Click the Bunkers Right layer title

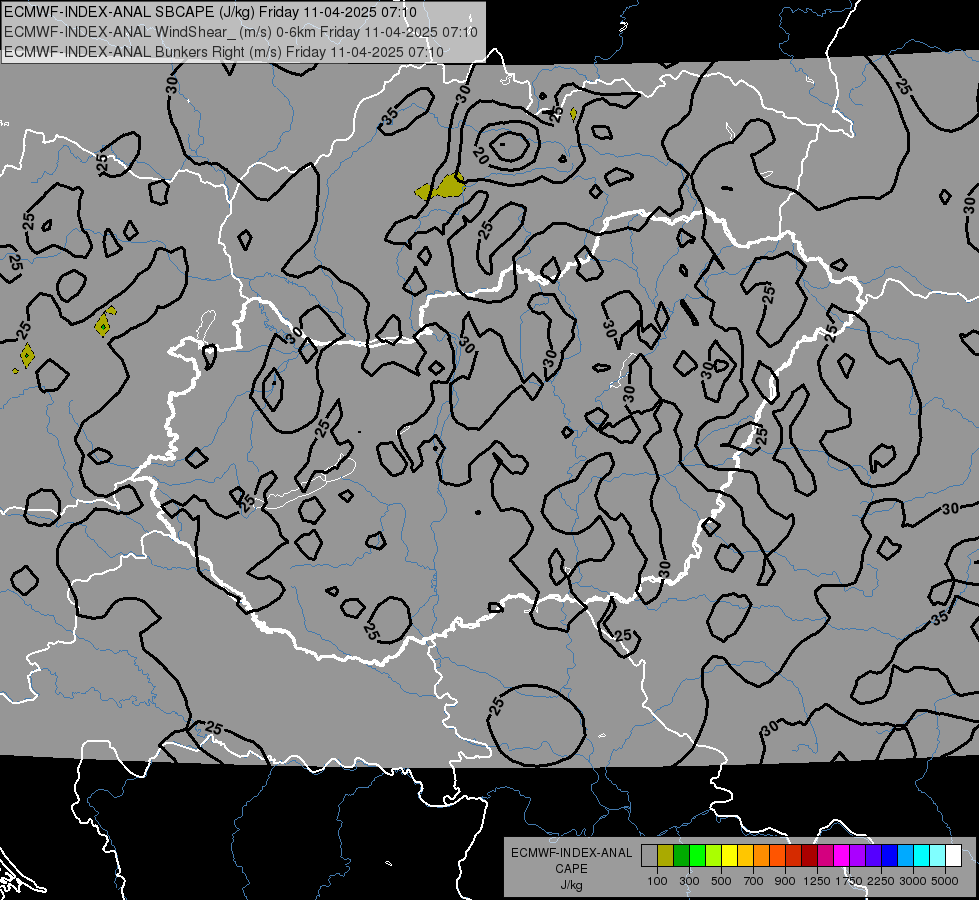pos(224,52)
